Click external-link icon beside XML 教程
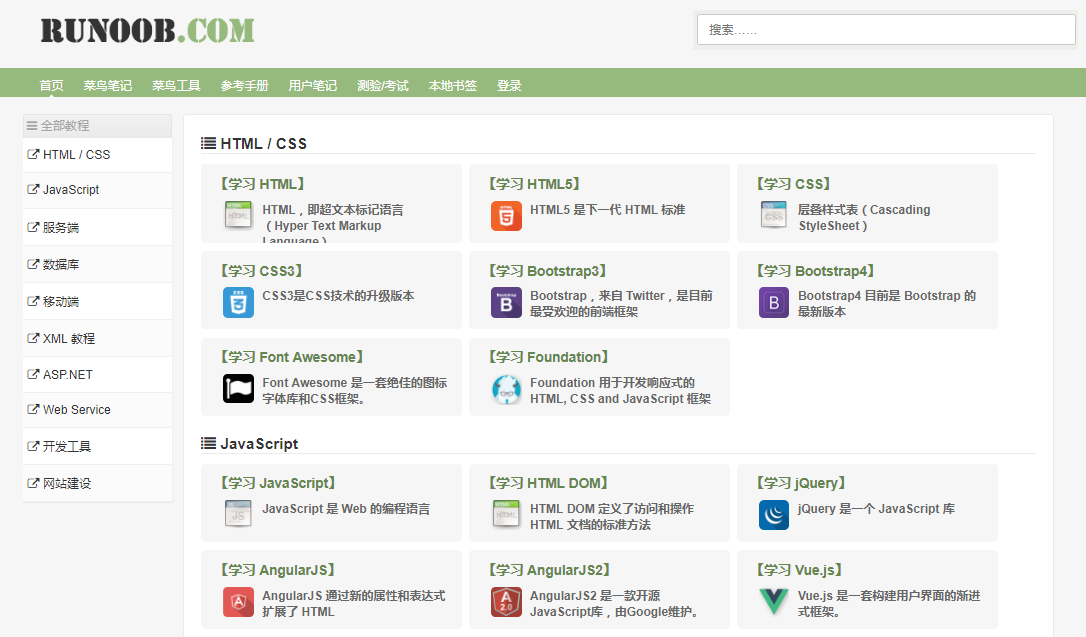 pos(33,338)
